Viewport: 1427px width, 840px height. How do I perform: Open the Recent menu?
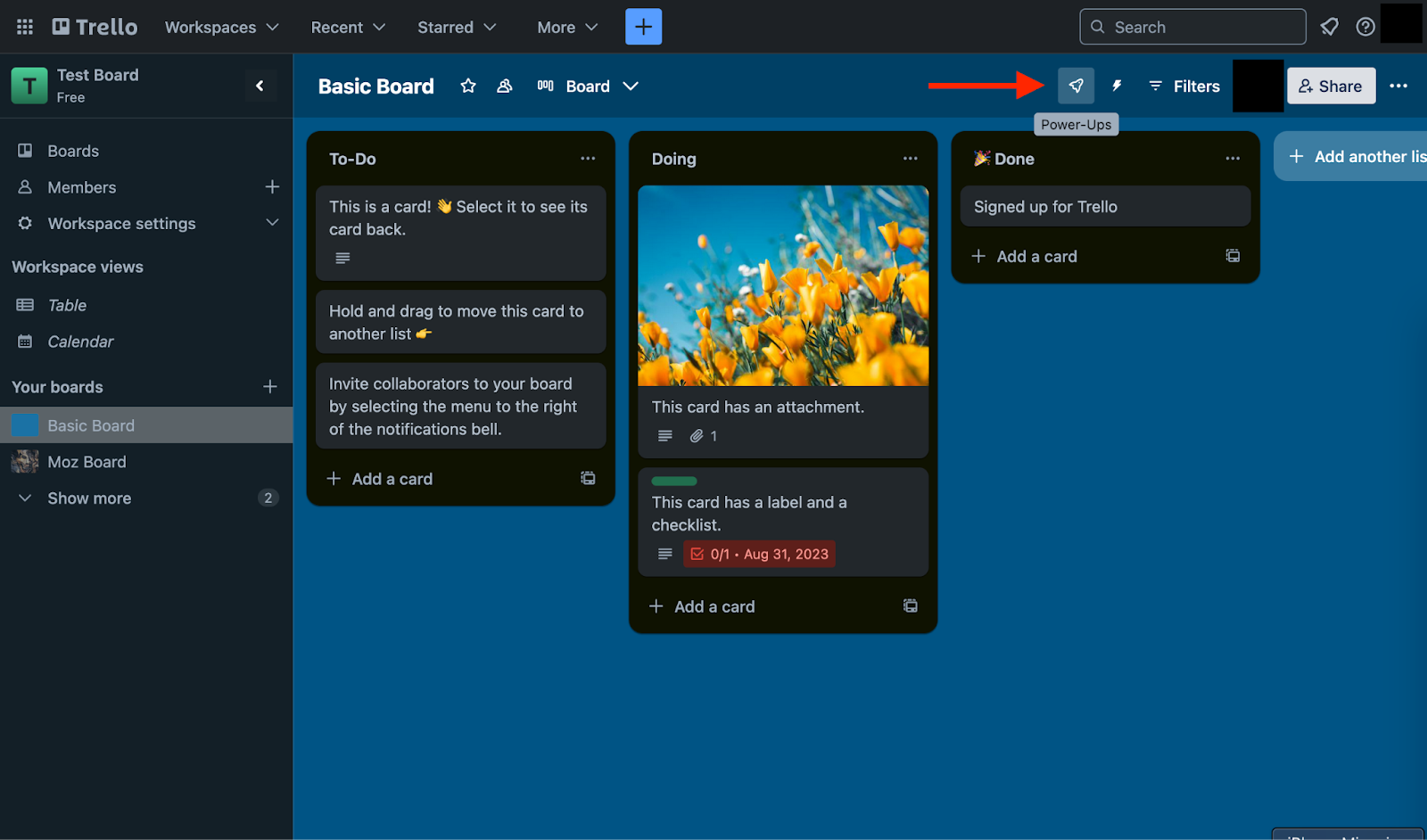(348, 27)
